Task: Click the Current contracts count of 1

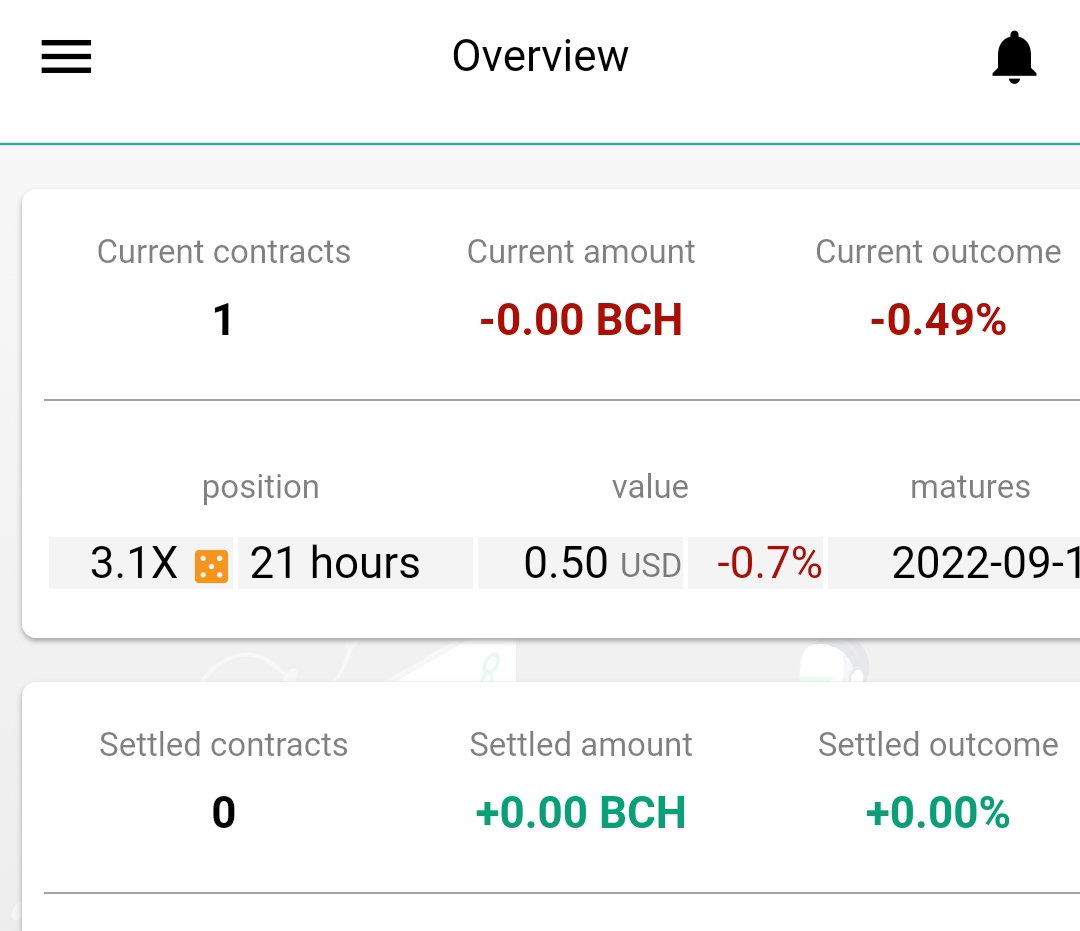Action: tap(223, 320)
